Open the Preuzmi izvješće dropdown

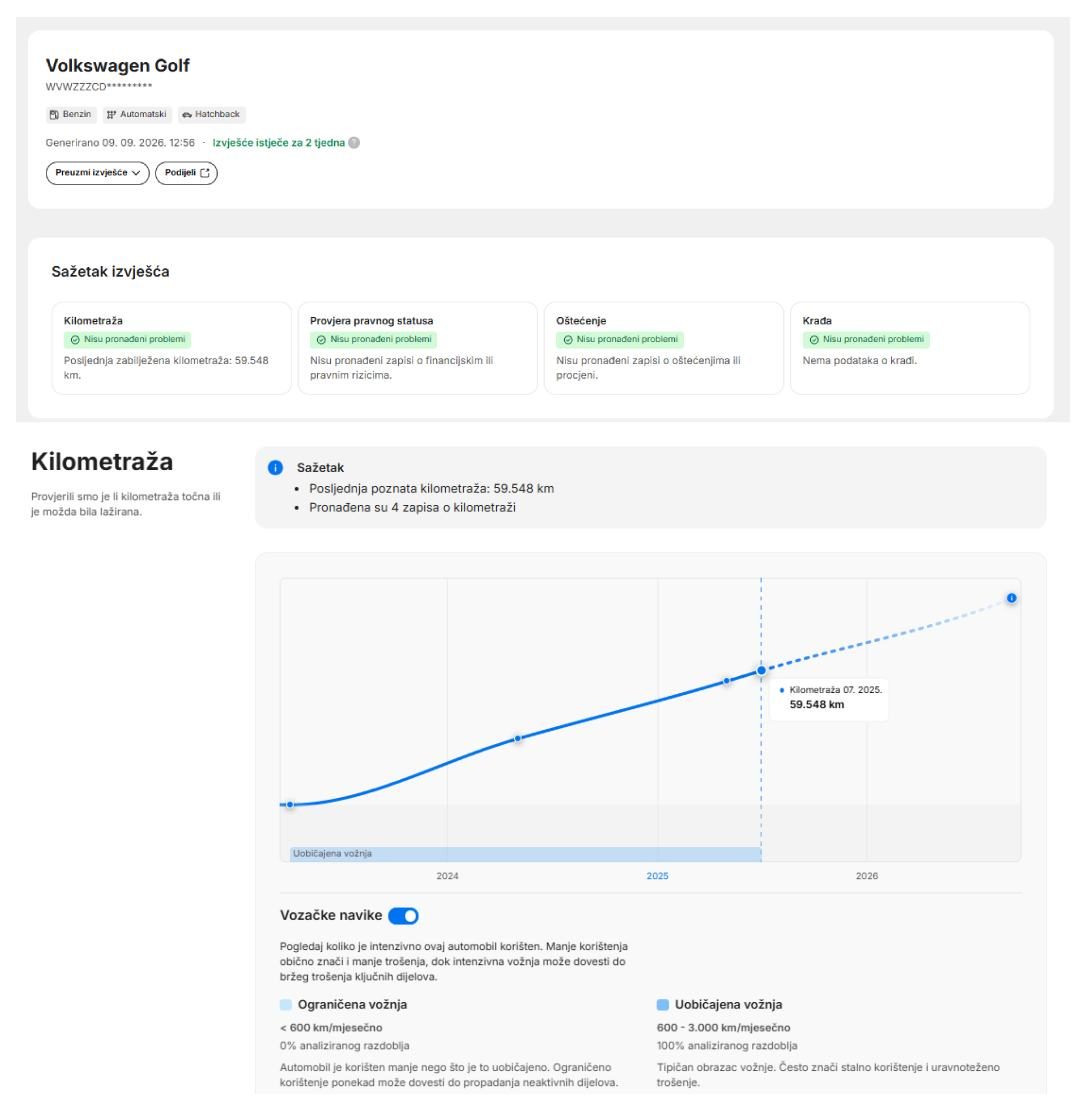pos(98,173)
